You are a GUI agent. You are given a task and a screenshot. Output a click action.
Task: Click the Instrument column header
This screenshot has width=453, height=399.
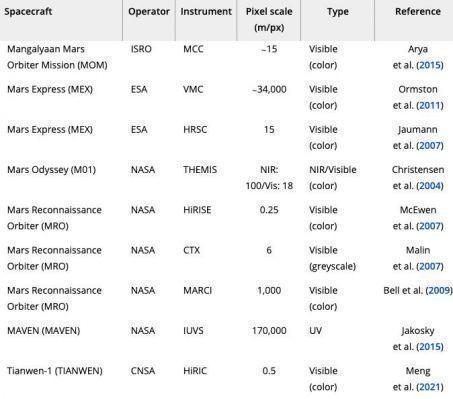(206, 12)
